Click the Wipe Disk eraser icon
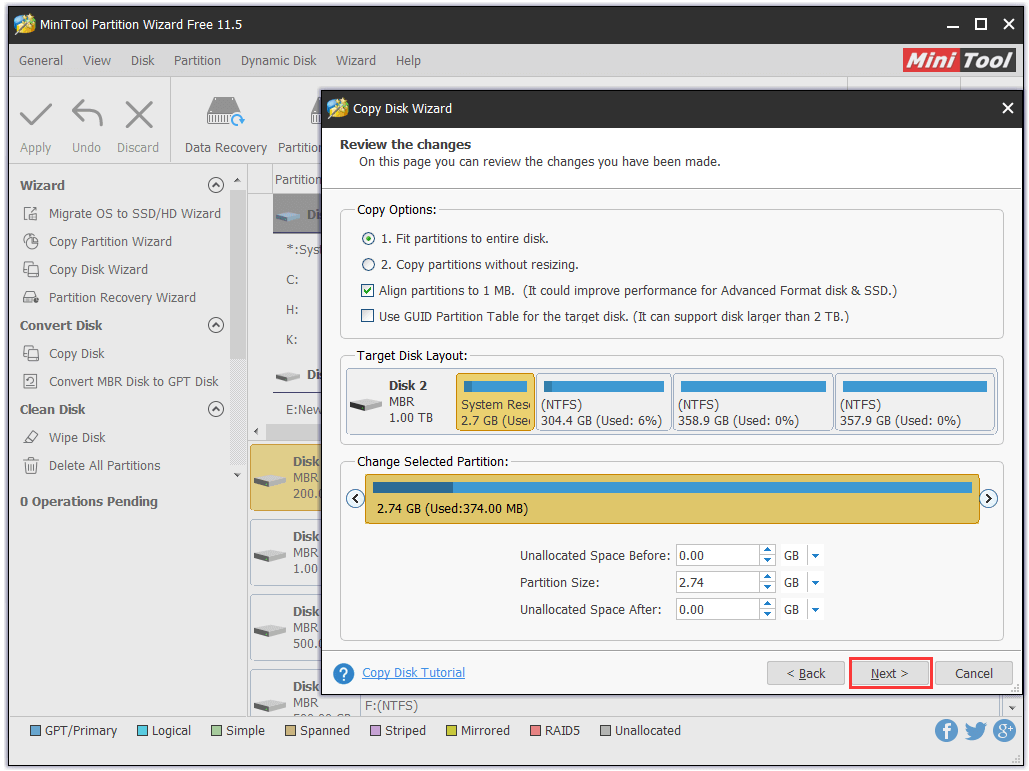Screen dimensions: 1029x771 point(30,437)
